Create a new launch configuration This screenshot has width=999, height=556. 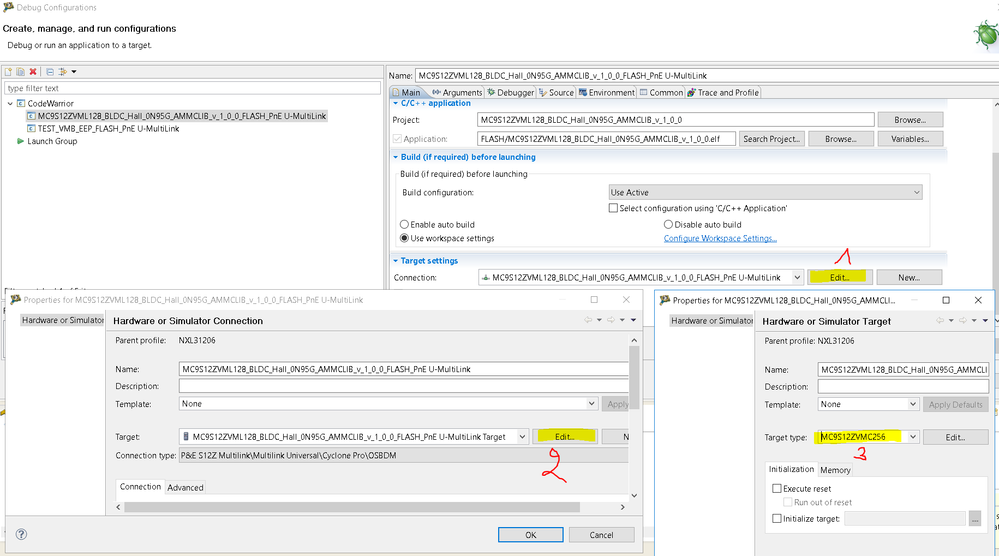point(8,72)
